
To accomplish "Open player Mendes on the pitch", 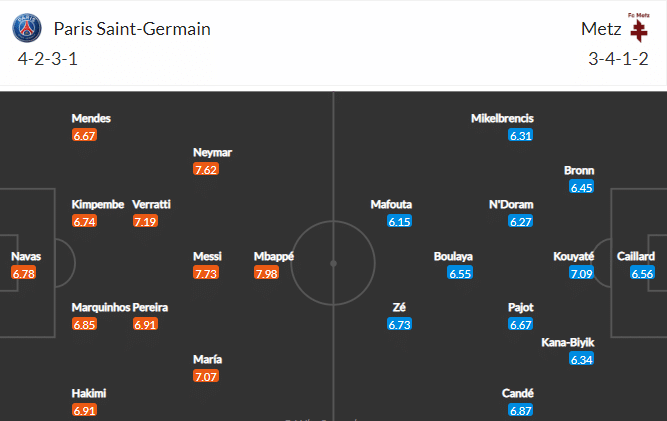I will [91, 118].
